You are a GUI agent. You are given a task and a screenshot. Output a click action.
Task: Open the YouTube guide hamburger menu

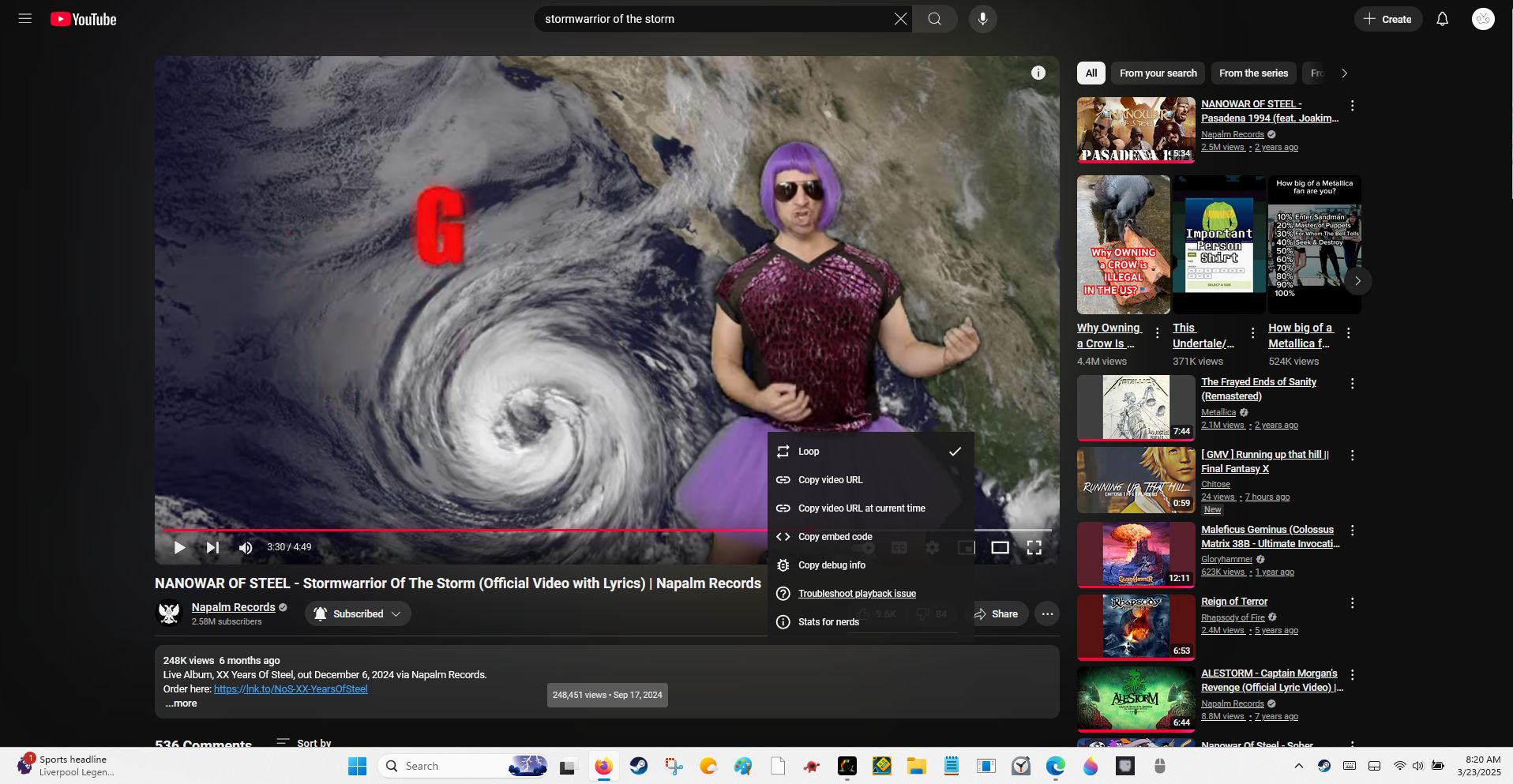[x=25, y=19]
